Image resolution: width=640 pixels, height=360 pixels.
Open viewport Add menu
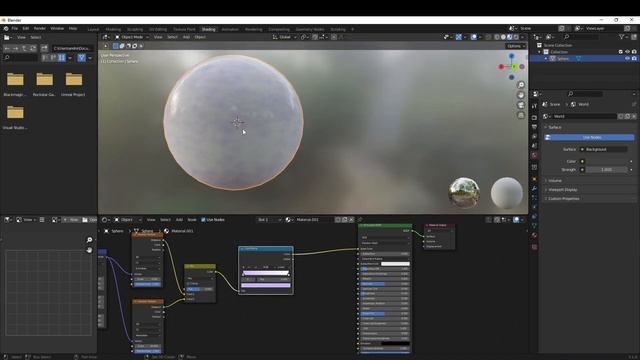coord(186,37)
